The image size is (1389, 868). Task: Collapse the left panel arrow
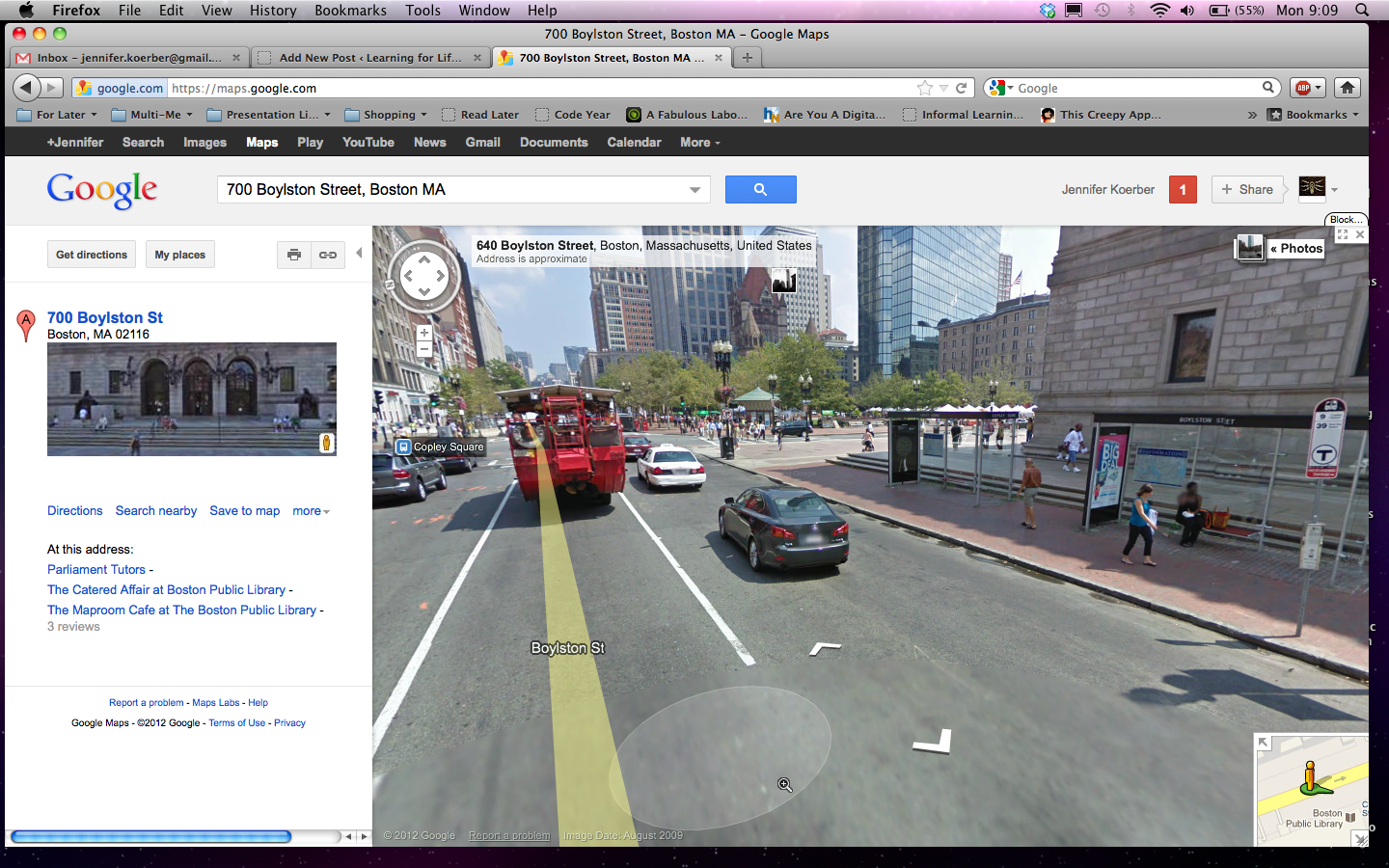(359, 253)
